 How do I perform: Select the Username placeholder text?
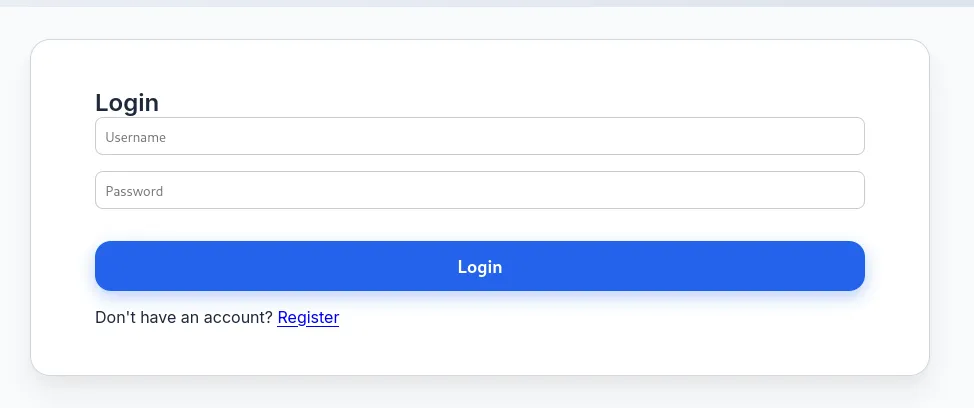tap(136, 137)
